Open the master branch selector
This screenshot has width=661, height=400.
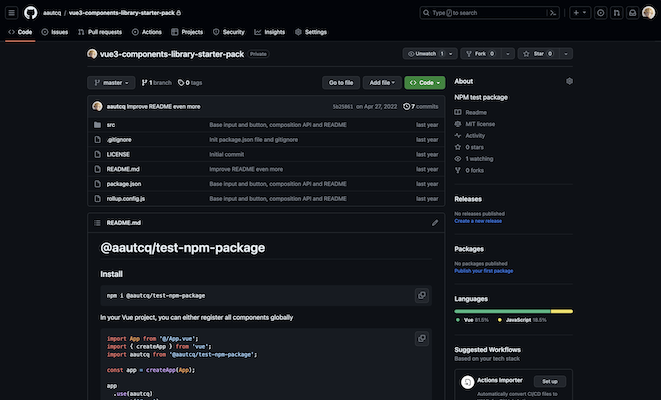(111, 83)
